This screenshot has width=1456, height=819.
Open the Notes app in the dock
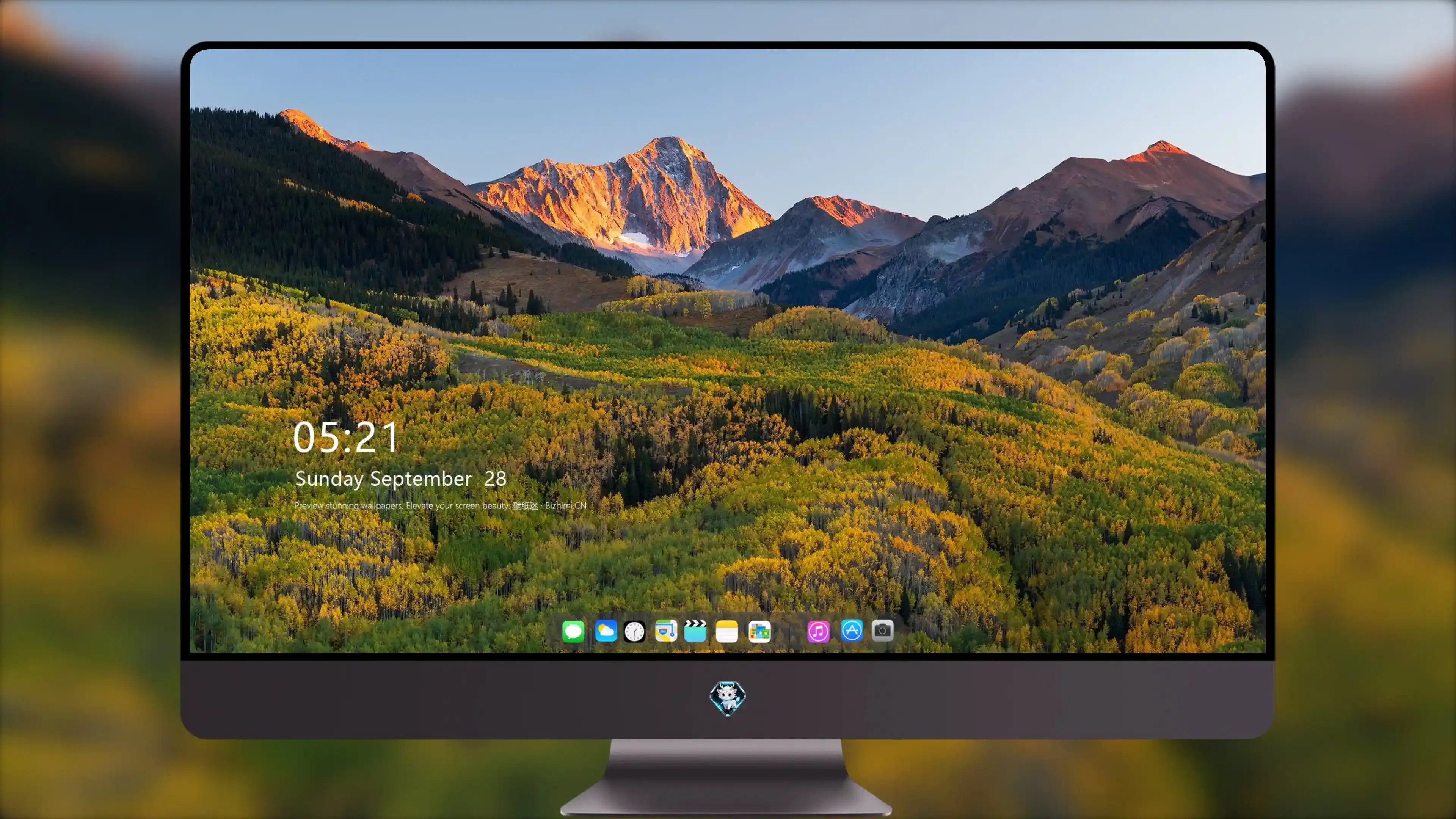point(727,631)
